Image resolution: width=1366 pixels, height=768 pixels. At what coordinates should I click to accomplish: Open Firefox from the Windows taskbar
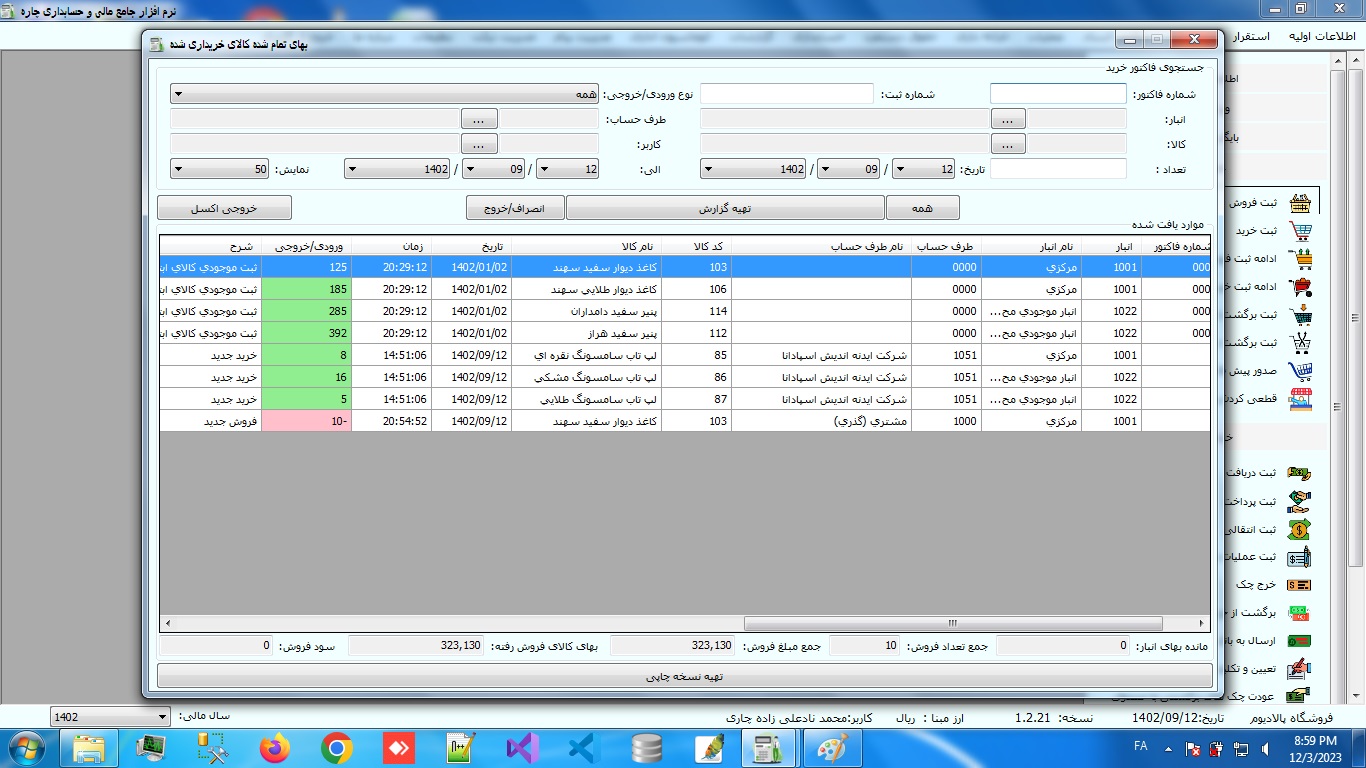pos(274,748)
